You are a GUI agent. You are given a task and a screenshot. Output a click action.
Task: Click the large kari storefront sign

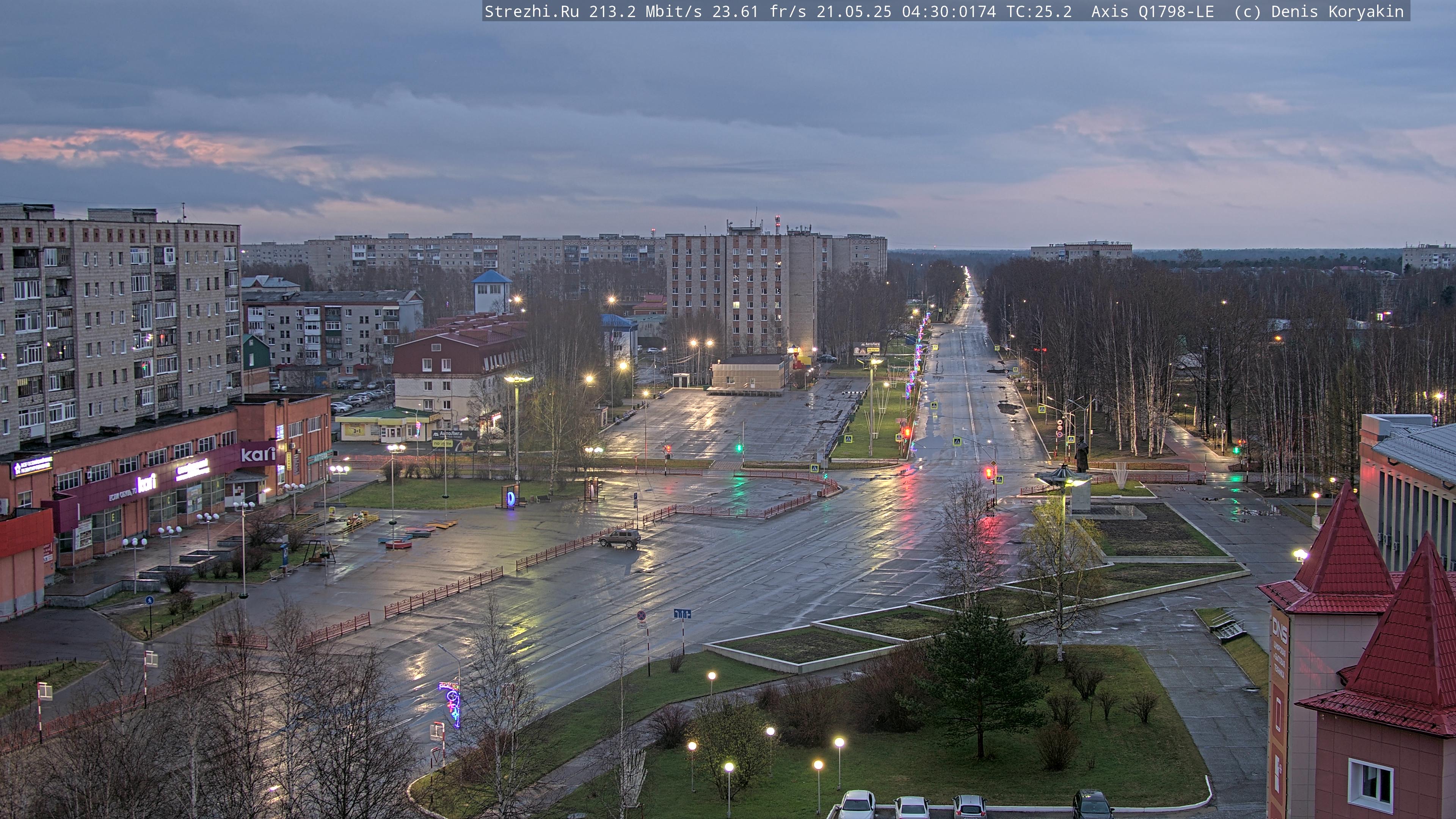pos(258,454)
